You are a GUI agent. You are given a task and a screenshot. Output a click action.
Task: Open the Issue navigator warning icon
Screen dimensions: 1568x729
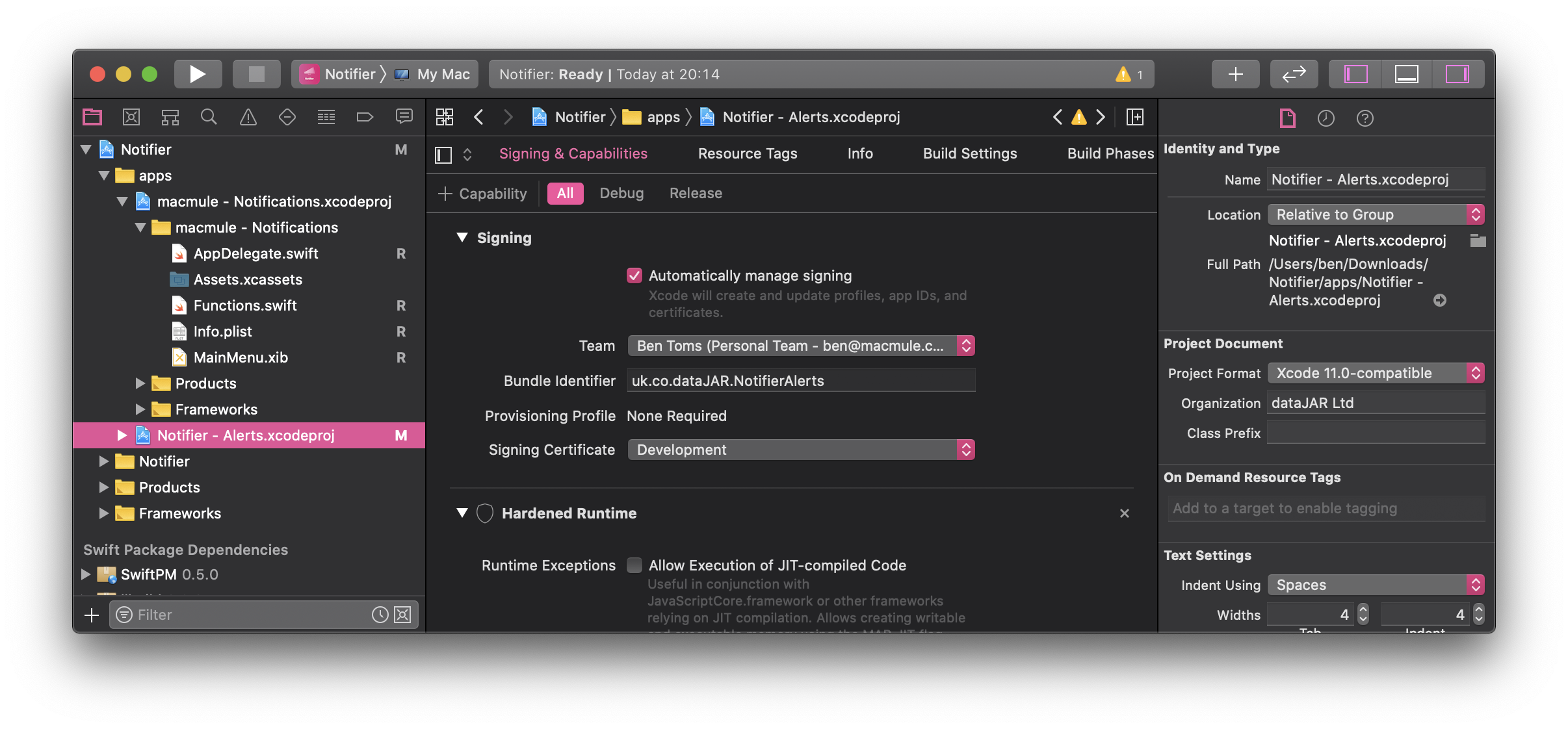point(248,117)
